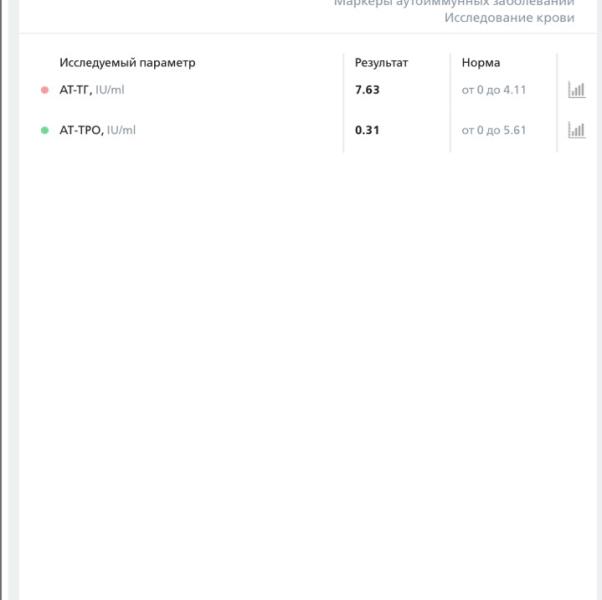Screen dimensions: 602x600
Task: Click the norm range 'от 0 до 4.11'
Action: point(493,90)
